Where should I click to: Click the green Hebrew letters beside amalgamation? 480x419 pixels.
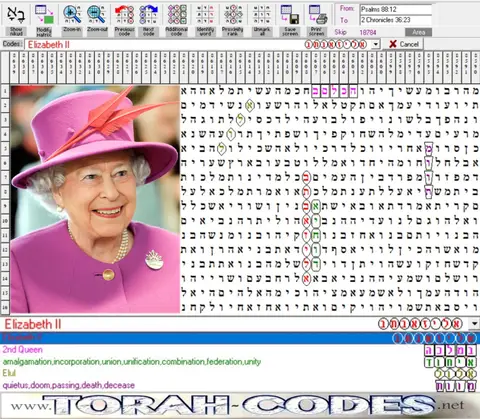pyautogui.click(x=450, y=362)
